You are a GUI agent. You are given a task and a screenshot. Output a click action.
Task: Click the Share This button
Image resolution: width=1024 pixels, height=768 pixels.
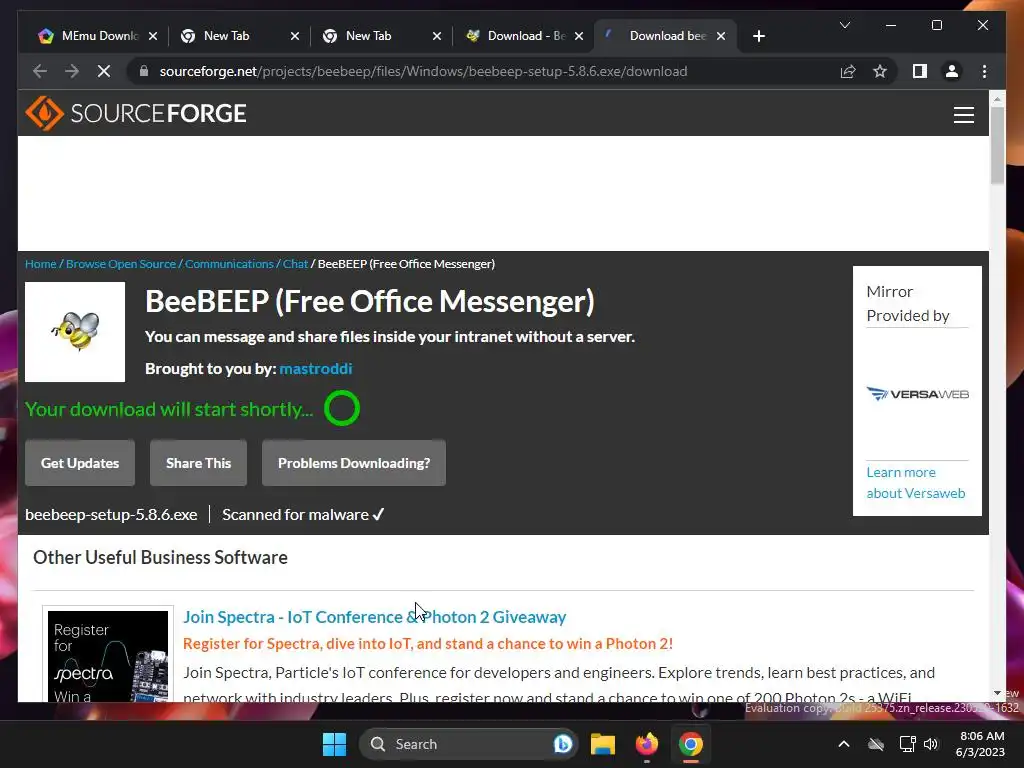click(x=199, y=463)
